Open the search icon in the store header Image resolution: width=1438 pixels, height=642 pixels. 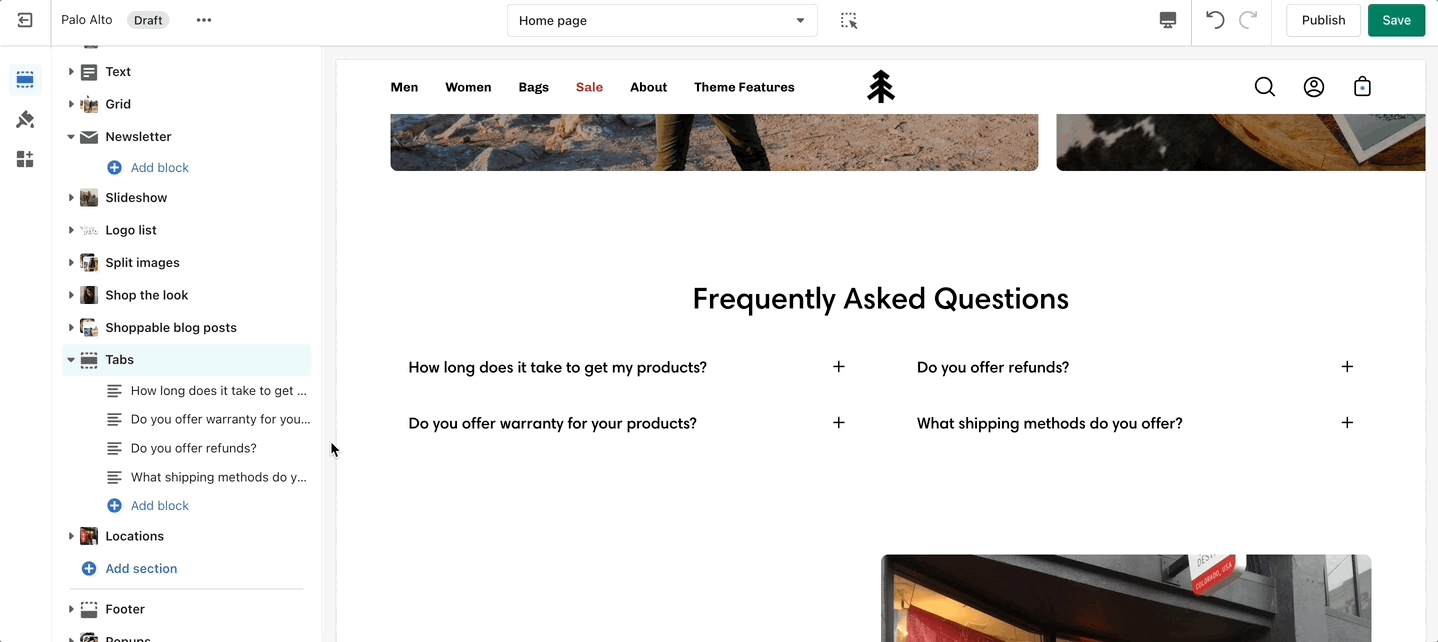[x=1265, y=87]
